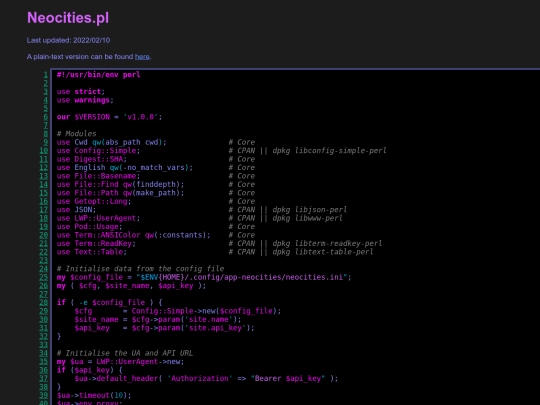Viewport: 540px width, 405px height.
Task: Jump to line number 29 anchor
Action: (x=44, y=311)
